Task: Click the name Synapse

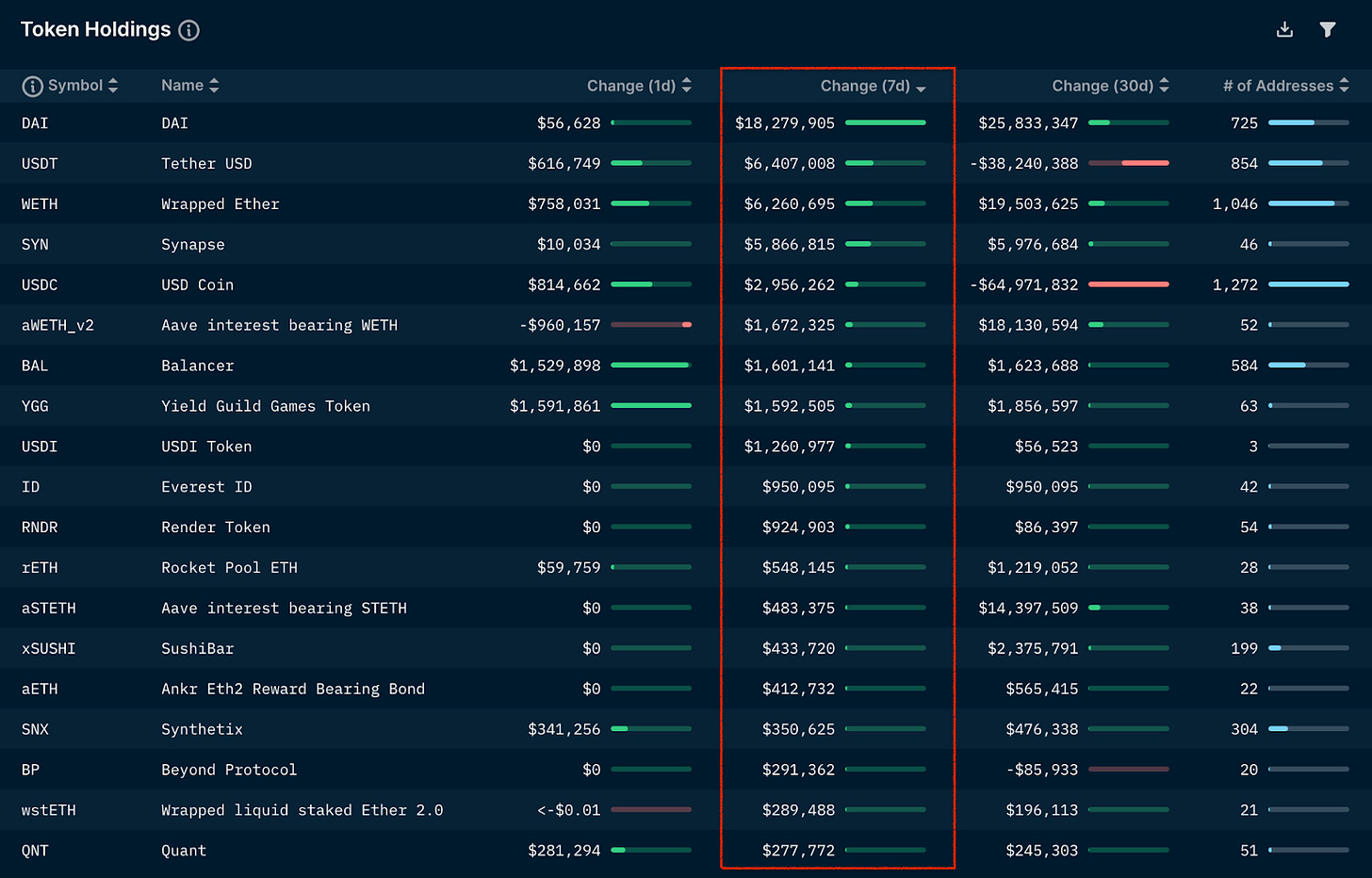Action: tap(193, 245)
